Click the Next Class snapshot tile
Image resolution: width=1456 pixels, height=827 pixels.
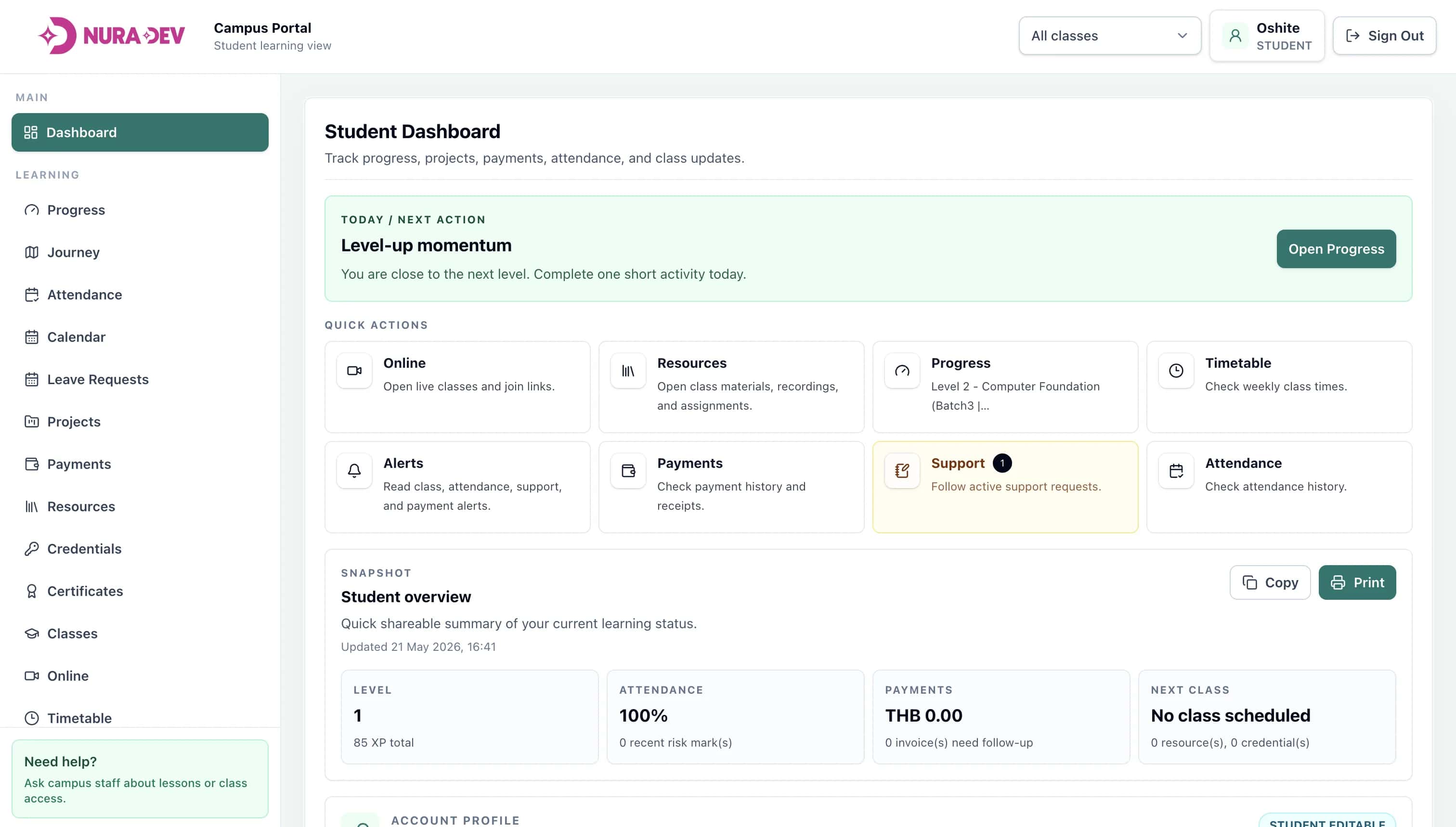[1267, 717]
